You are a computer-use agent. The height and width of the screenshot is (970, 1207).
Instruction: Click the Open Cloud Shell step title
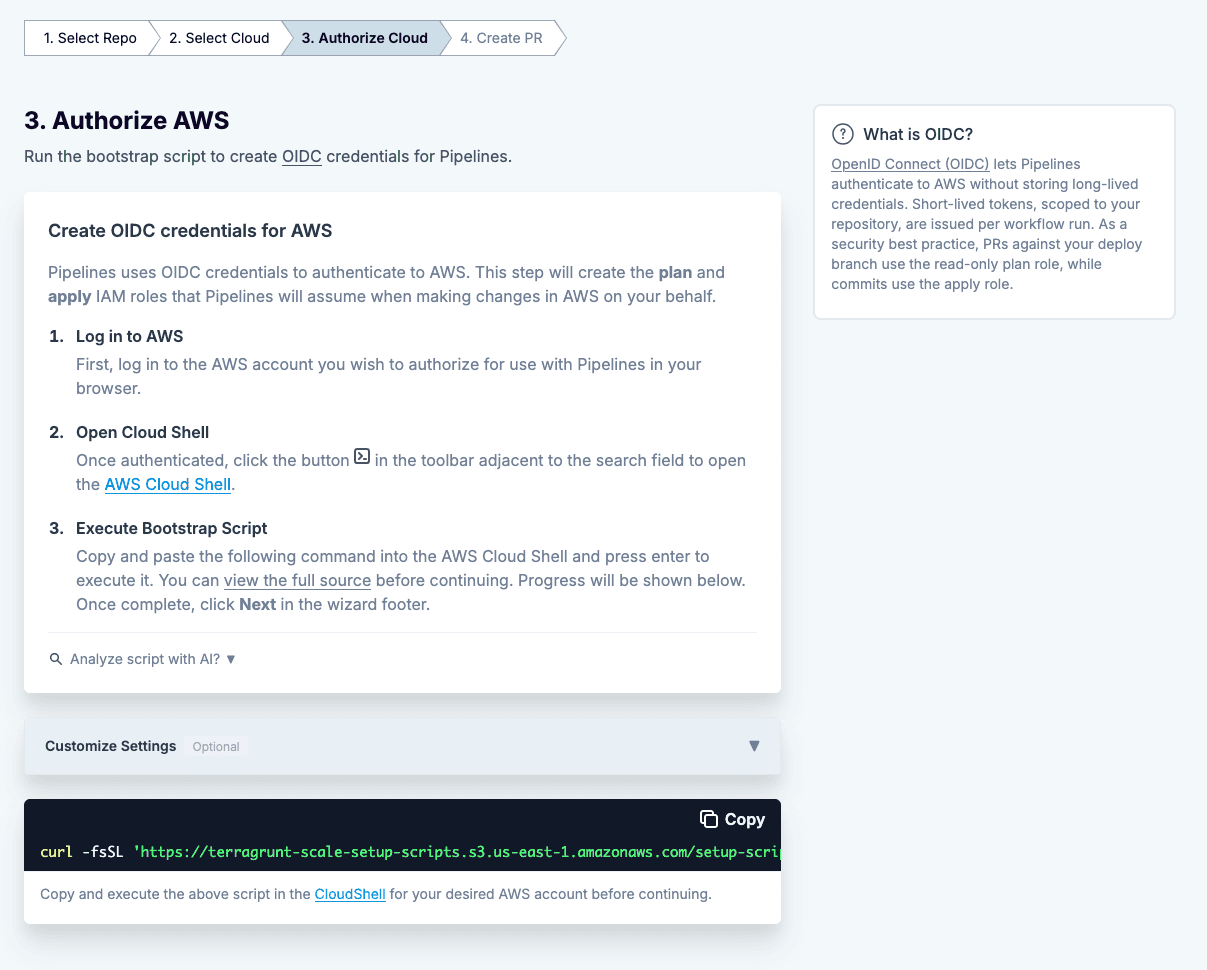(x=142, y=432)
